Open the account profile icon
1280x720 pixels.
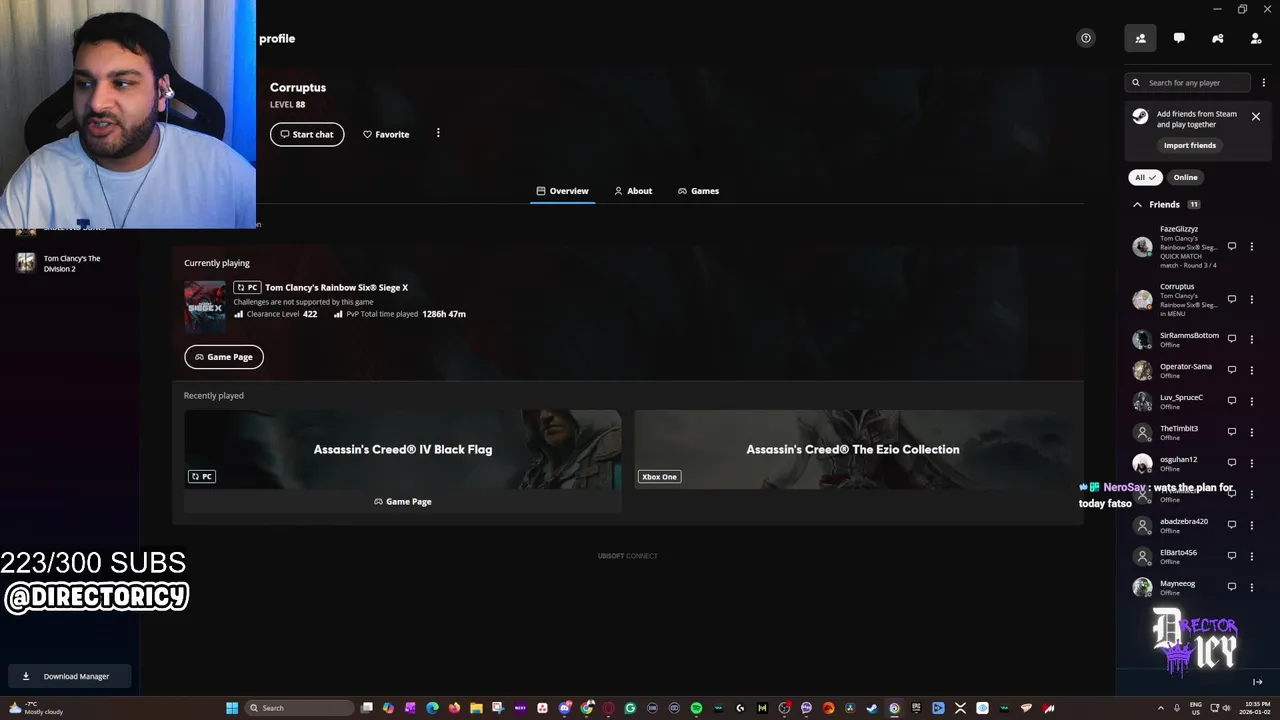pyautogui.click(x=1256, y=38)
